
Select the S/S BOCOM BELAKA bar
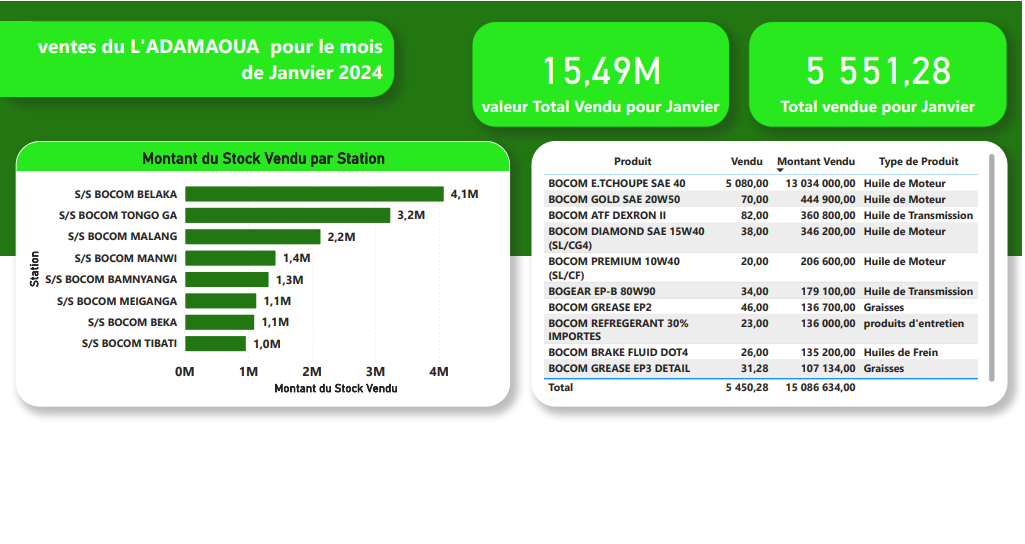(314, 194)
